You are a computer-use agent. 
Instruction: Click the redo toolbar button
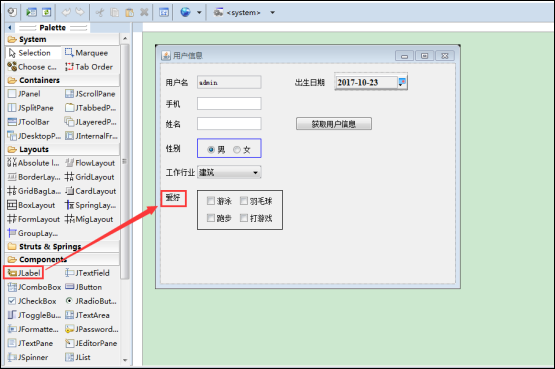pyautogui.click(x=80, y=12)
